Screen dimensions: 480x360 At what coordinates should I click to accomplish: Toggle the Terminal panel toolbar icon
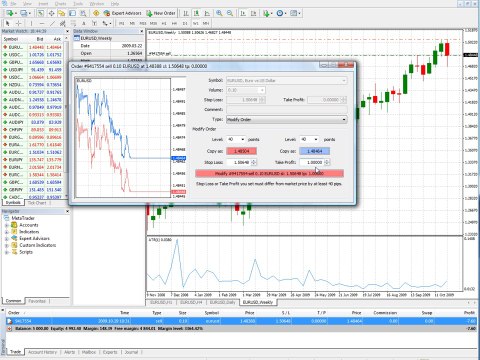pos(72,13)
